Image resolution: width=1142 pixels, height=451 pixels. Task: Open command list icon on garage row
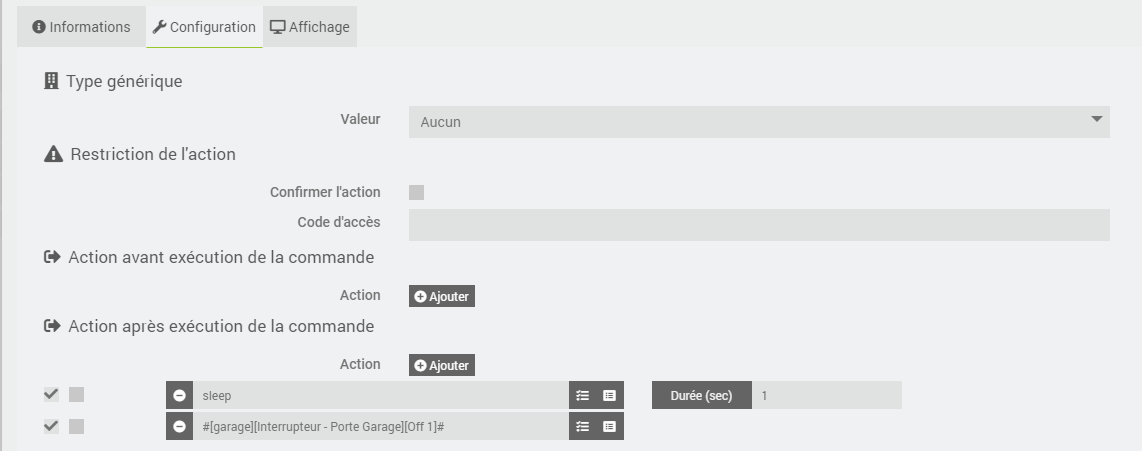[610, 426]
